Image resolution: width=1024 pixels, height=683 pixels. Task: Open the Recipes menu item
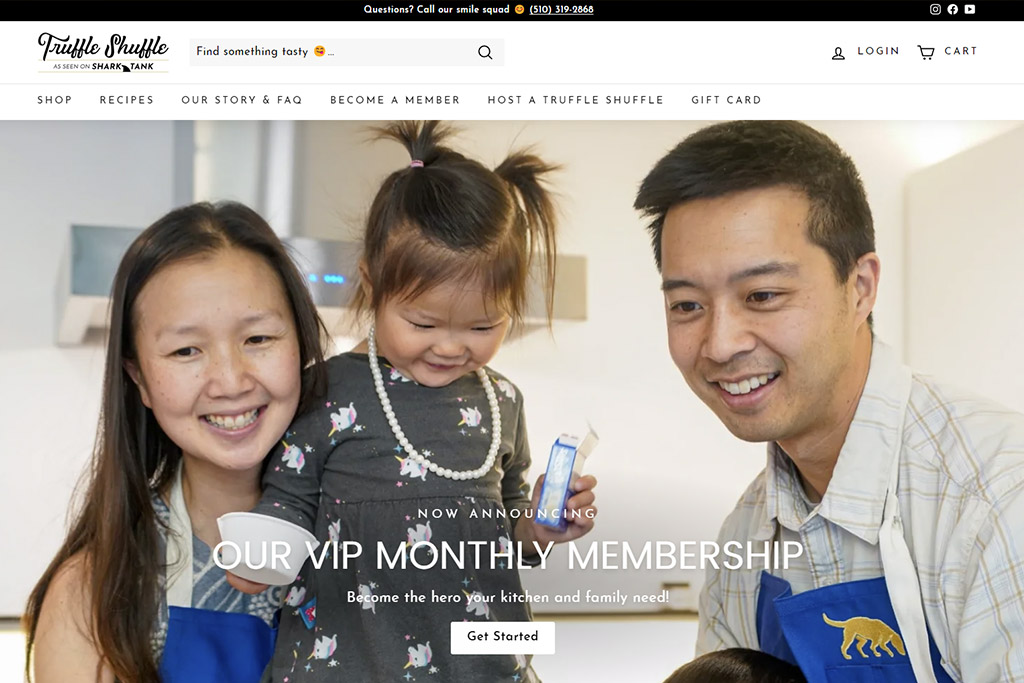tap(127, 100)
